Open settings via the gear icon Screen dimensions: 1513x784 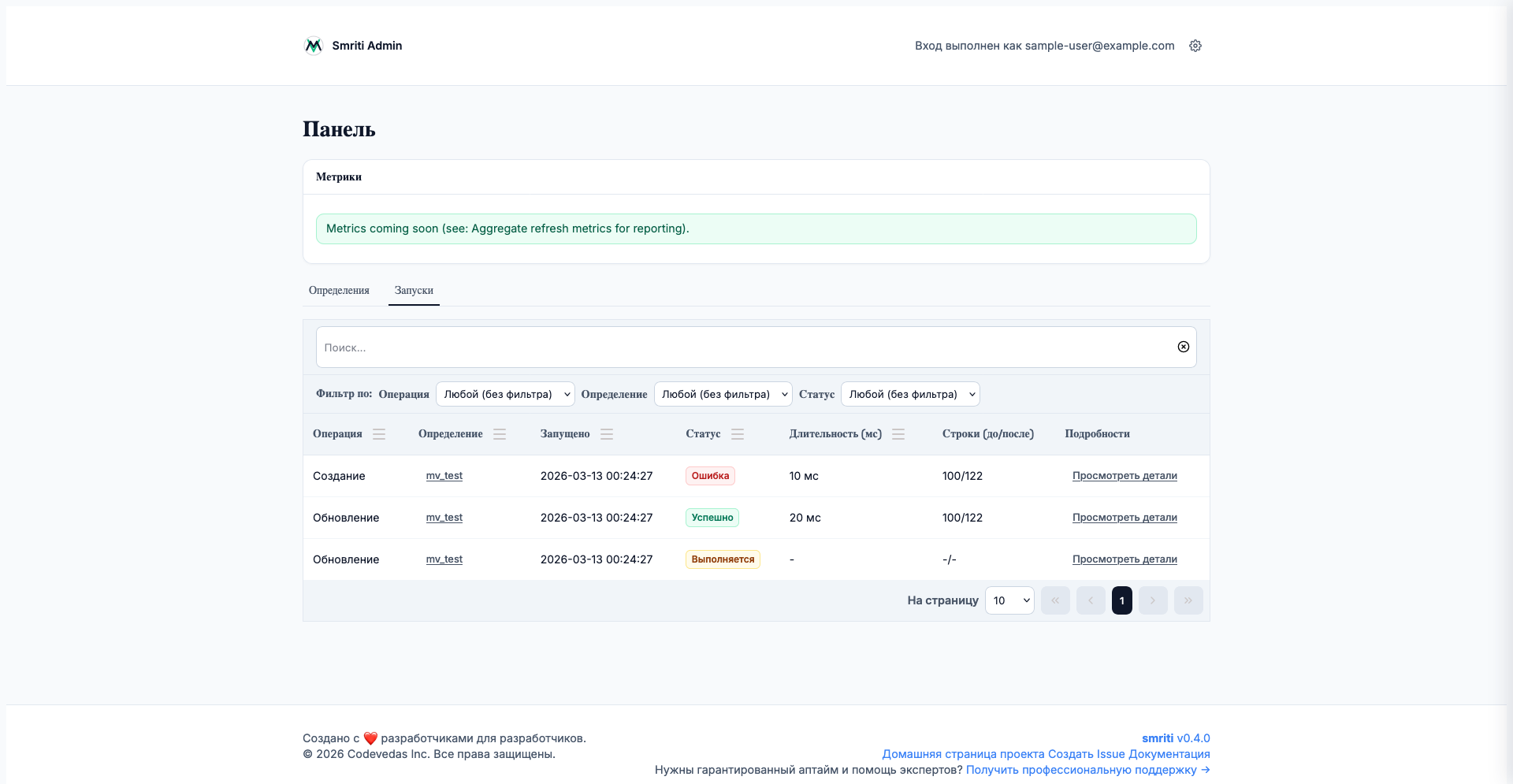tap(1195, 46)
